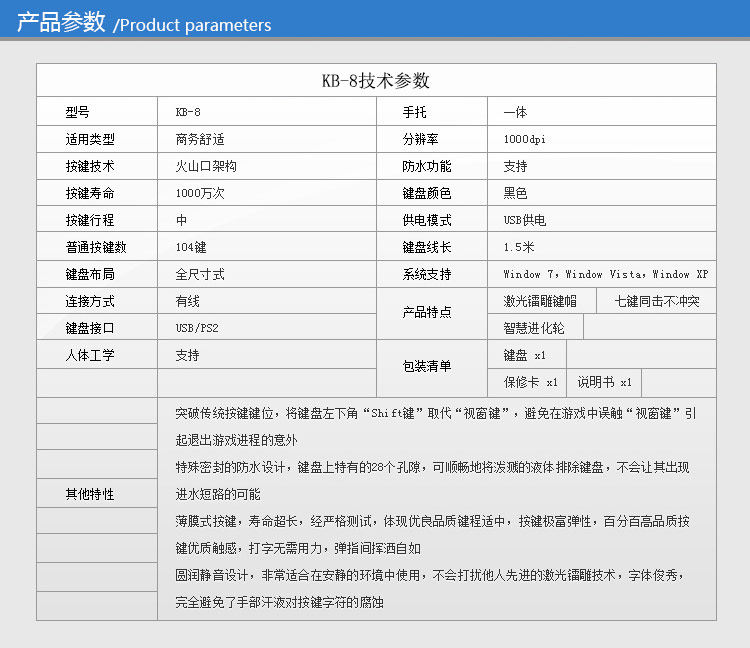Click the 1000dpi resolution value

coord(524,139)
